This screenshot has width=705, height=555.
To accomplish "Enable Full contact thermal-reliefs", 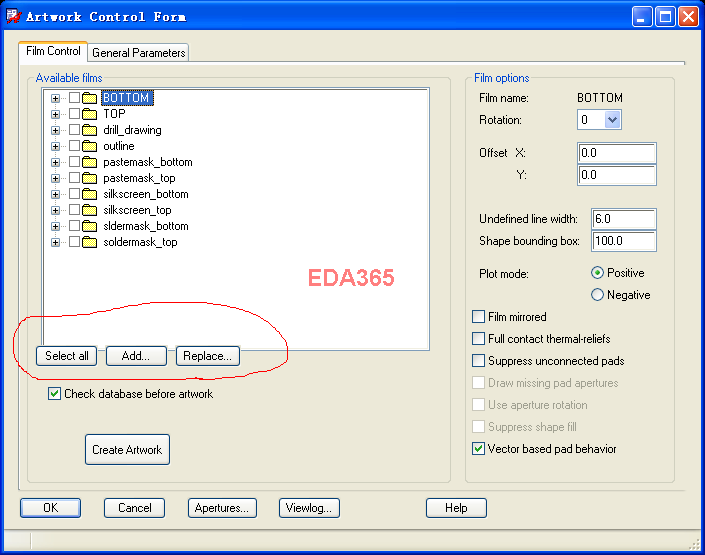I will [x=478, y=339].
